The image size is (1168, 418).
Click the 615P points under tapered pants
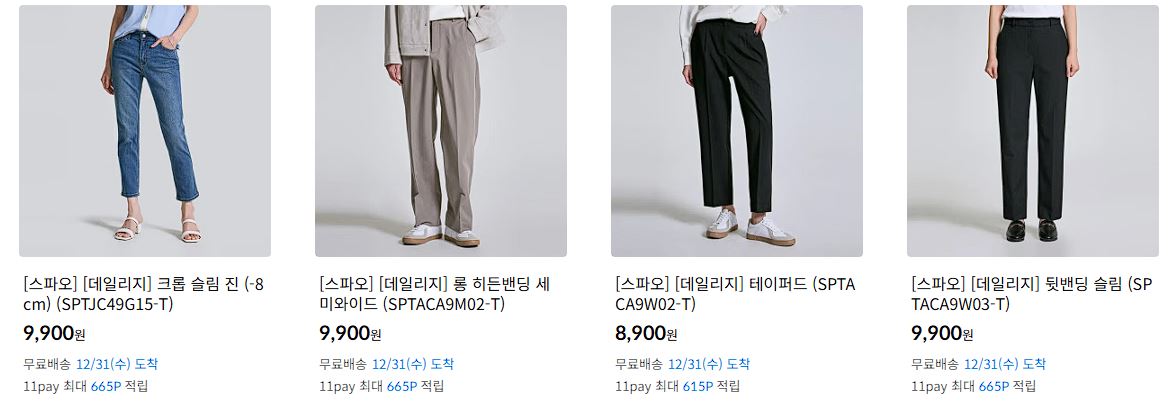point(698,386)
